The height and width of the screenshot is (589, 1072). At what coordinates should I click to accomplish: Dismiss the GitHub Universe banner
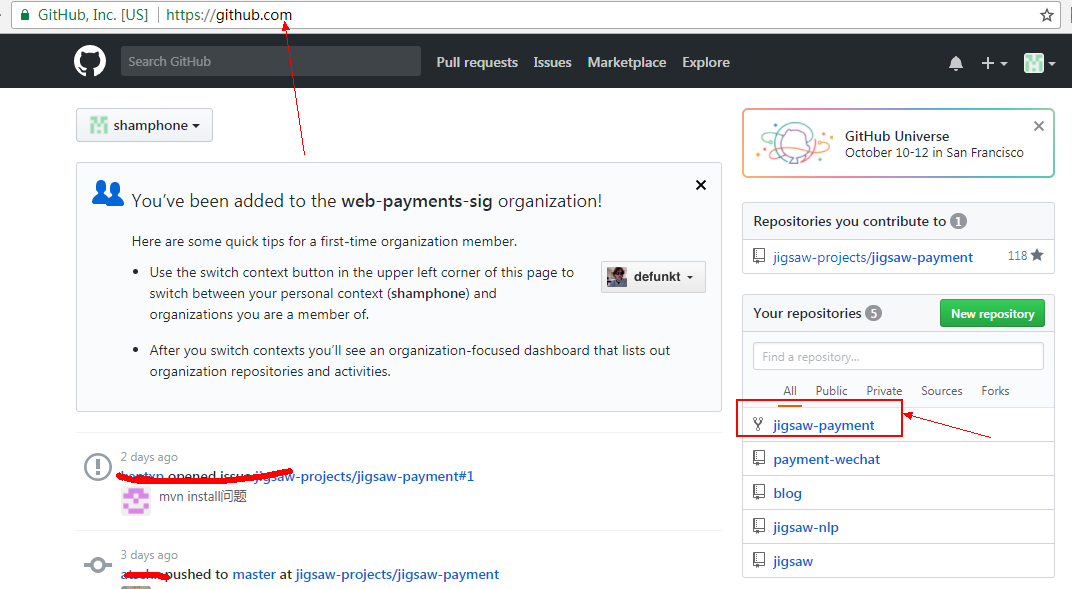click(1038, 126)
